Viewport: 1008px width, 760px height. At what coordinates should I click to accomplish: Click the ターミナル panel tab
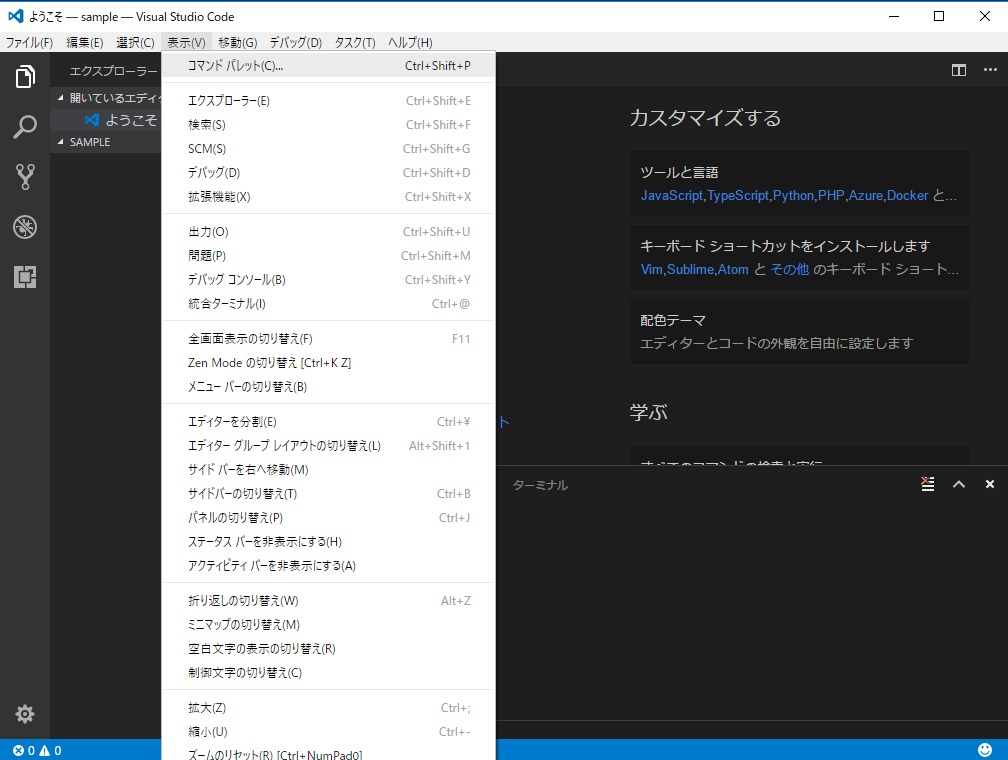[x=540, y=485]
